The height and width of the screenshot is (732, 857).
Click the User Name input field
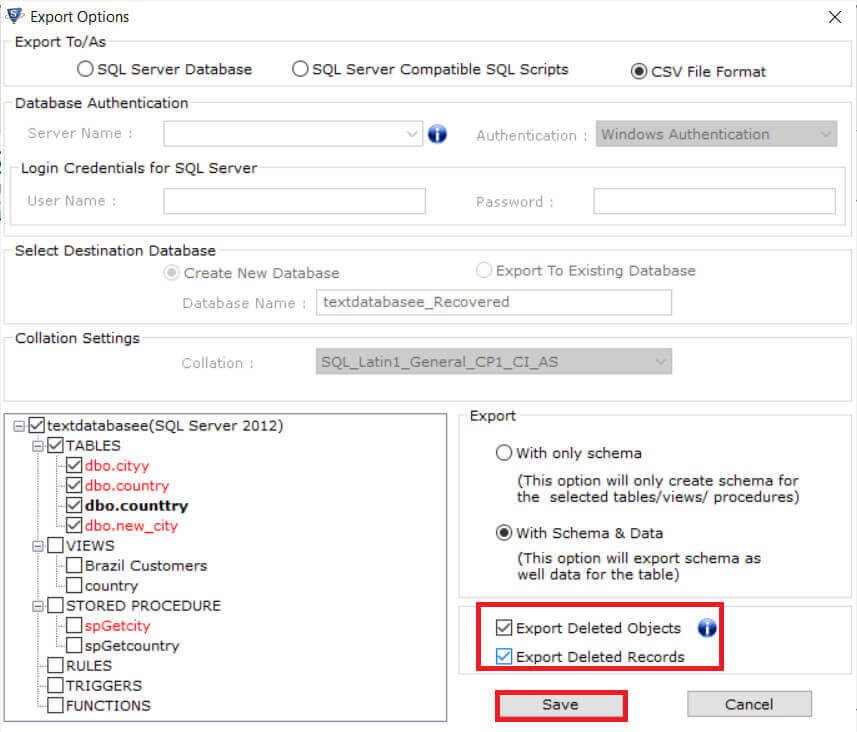tap(294, 201)
